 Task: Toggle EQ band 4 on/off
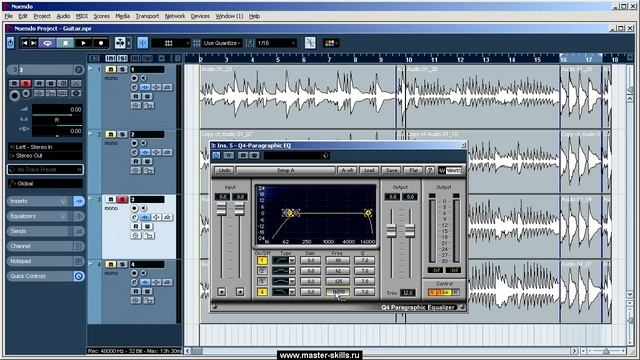pyautogui.click(x=262, y=292)
